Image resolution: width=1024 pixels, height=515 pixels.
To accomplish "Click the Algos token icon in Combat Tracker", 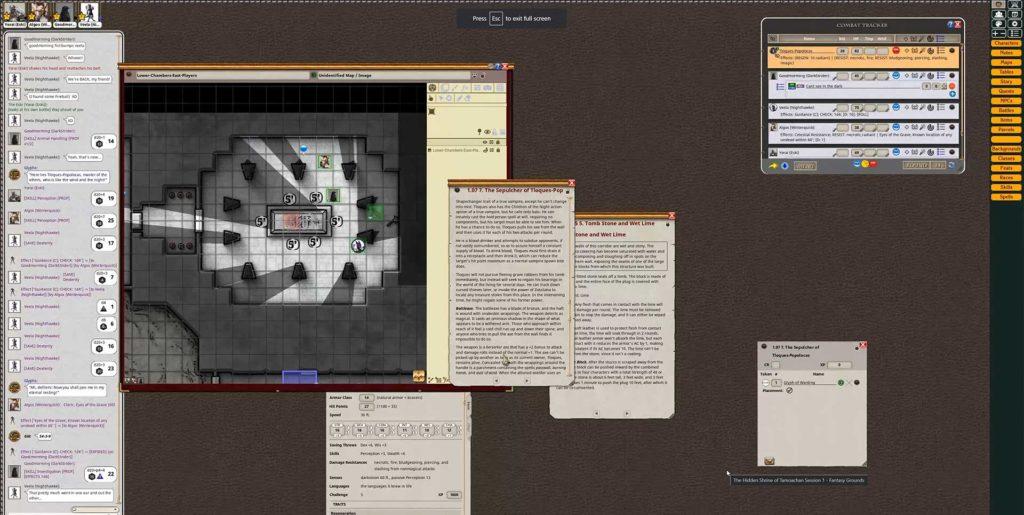I will click(x=773, y=127).
